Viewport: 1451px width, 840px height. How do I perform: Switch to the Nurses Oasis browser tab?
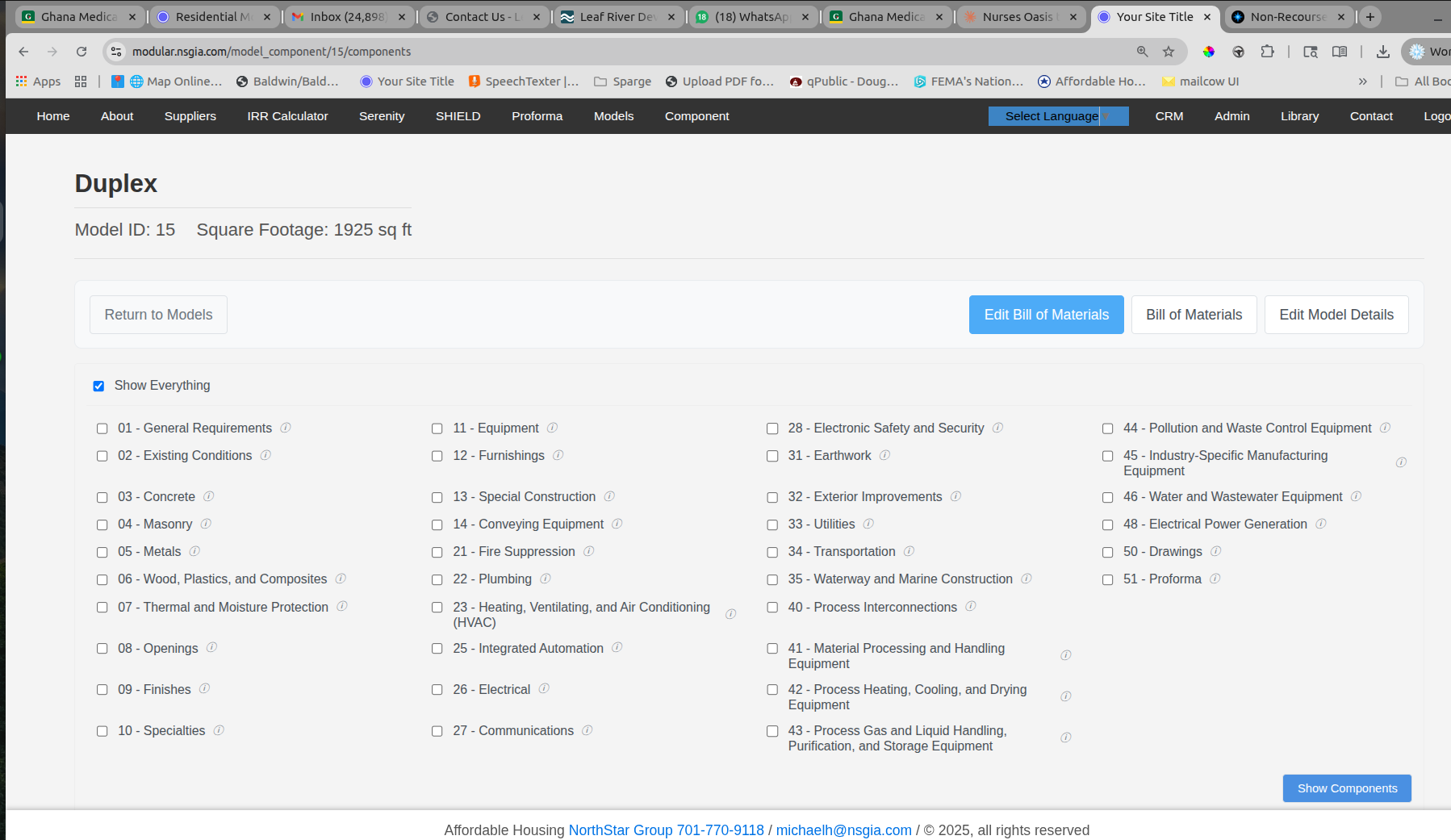click(x=1017, y=17)
